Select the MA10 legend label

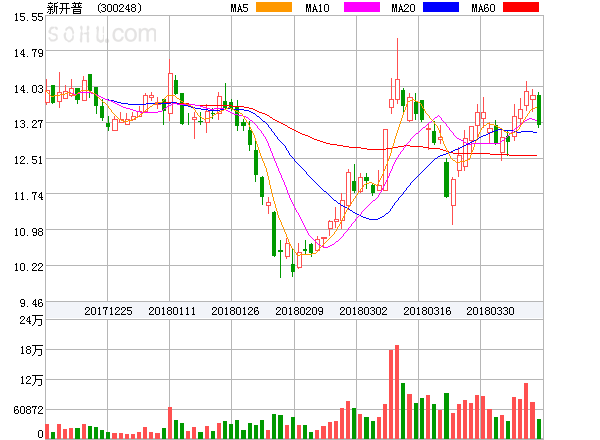(x=317, y=8)
